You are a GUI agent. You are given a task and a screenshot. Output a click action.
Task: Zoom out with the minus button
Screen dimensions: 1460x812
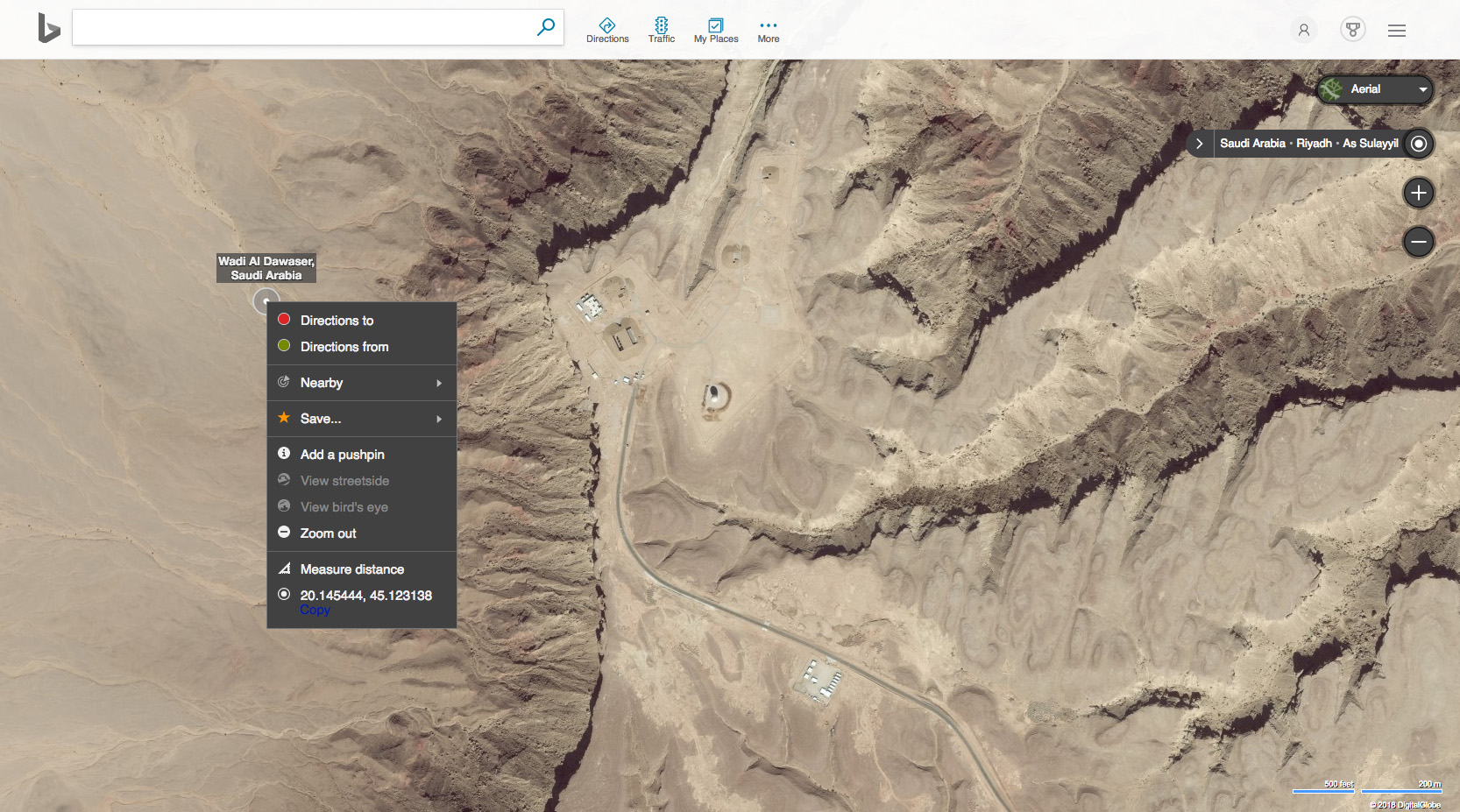pyautogui.click(x=1418, y=242)
